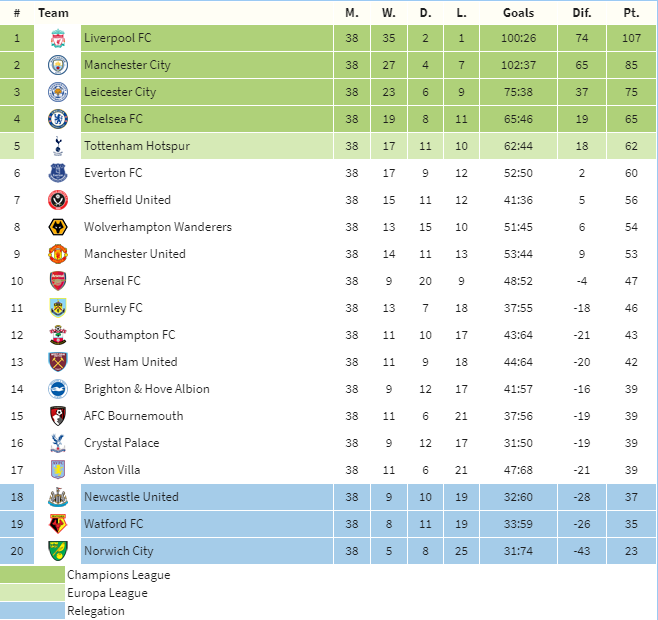Open the Aston Villa team link
The height and width of the screenshot is (620, 658).
pos(112,470)
